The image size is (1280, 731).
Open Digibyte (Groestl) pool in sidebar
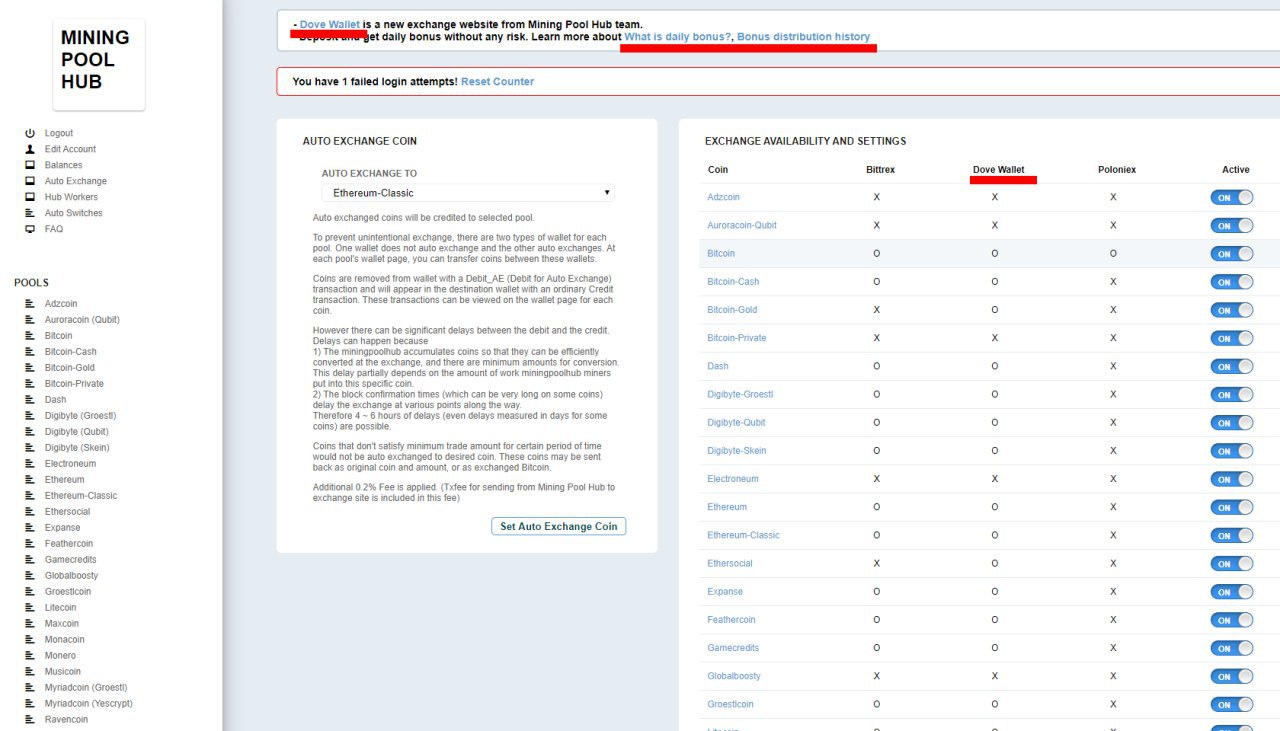[x=80, y=416]
